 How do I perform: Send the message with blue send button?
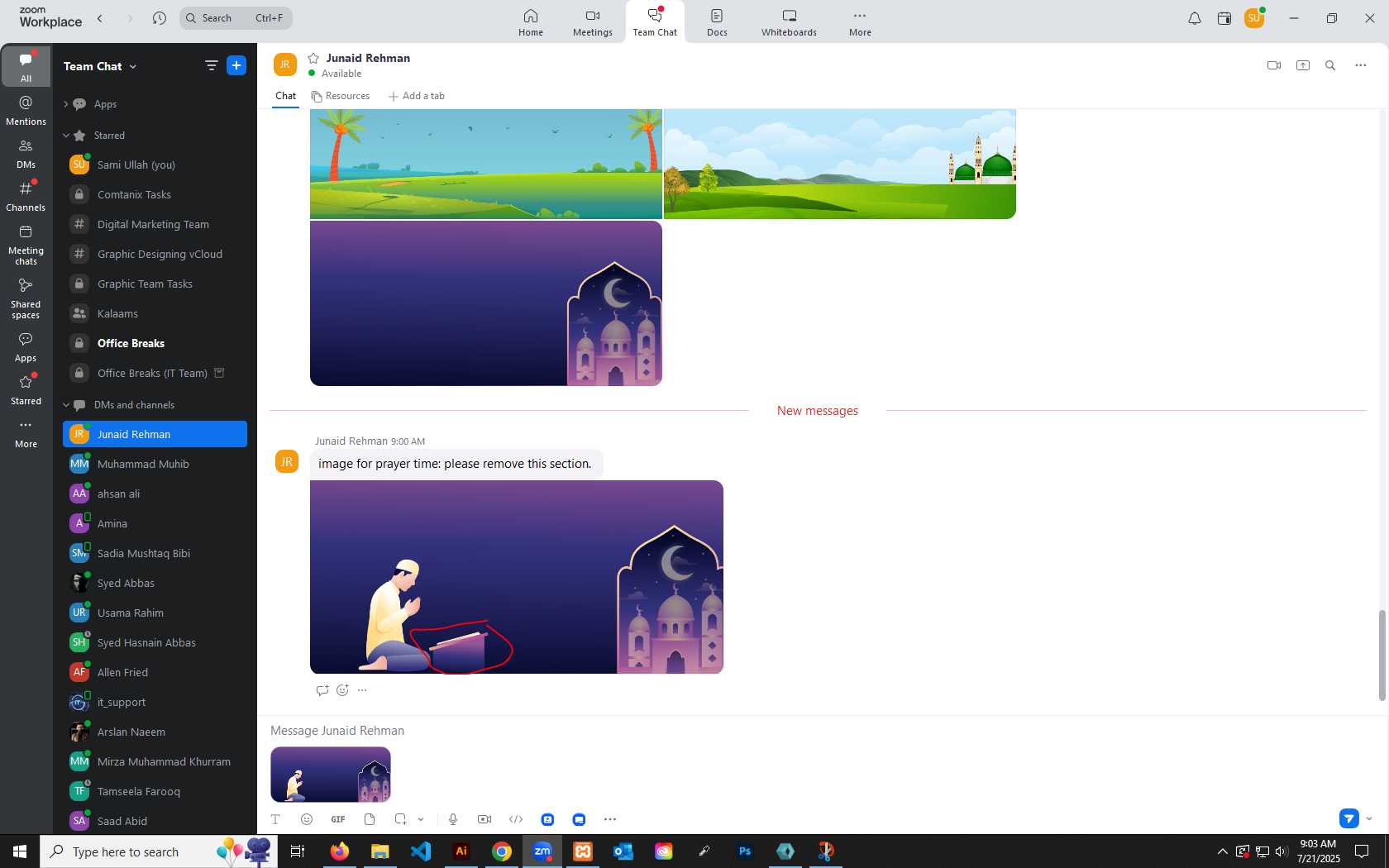point(1349,818)
